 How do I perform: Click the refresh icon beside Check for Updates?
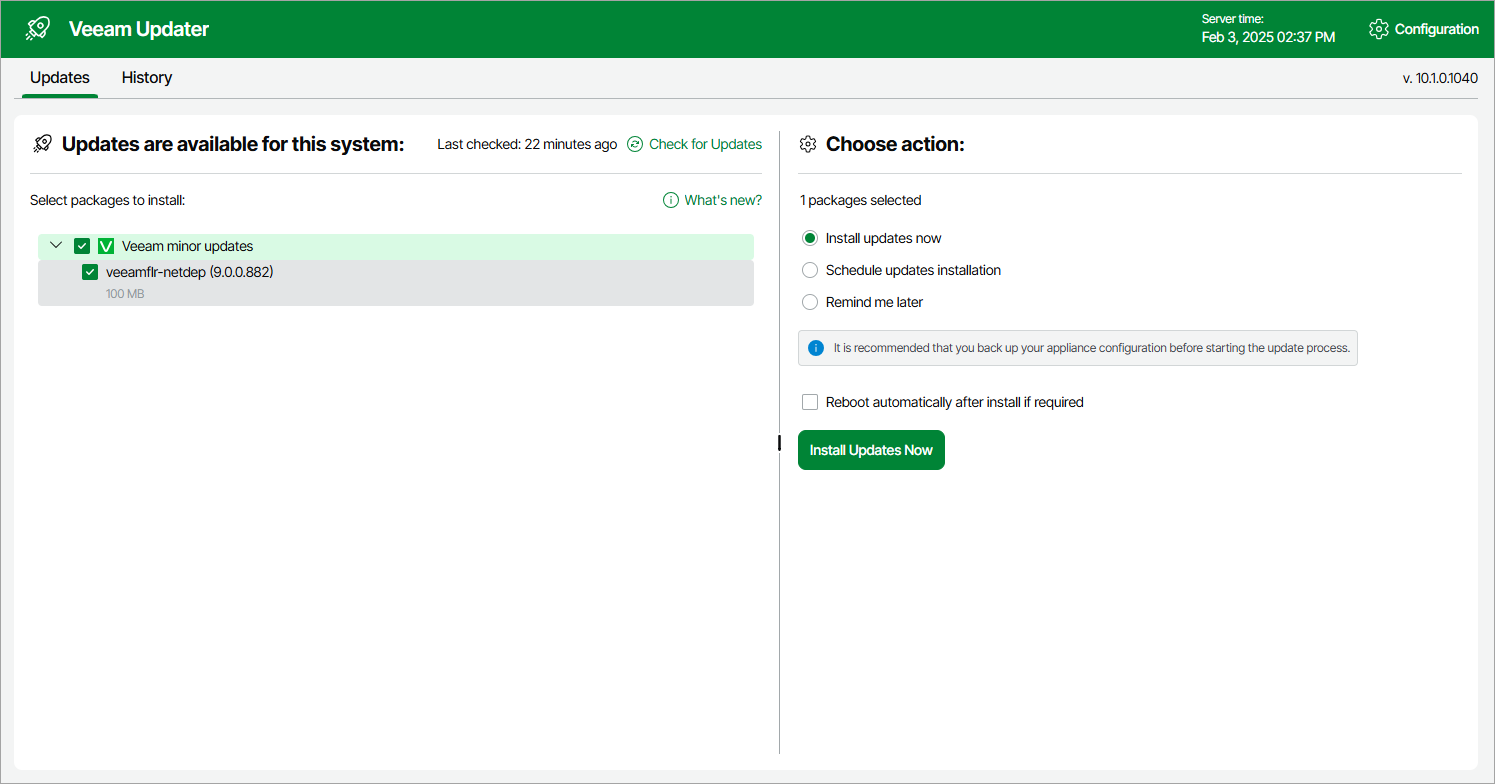(635, 144)
